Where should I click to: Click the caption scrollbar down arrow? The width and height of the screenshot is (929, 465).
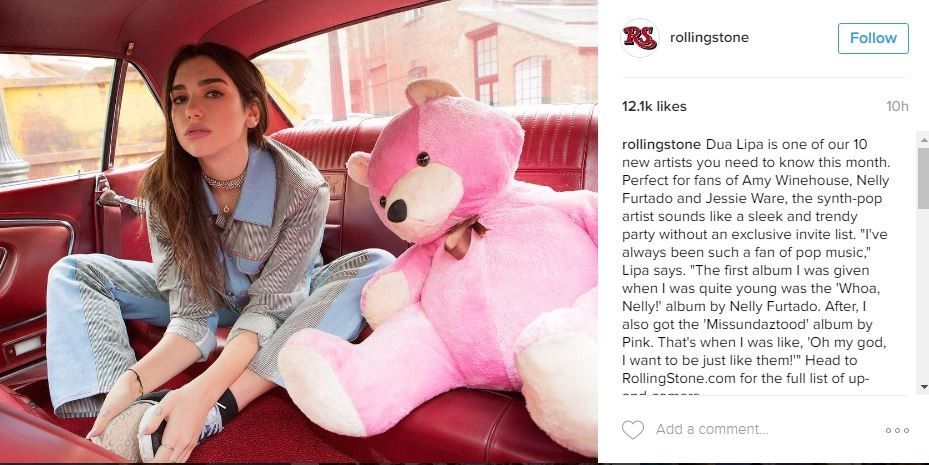922,386
